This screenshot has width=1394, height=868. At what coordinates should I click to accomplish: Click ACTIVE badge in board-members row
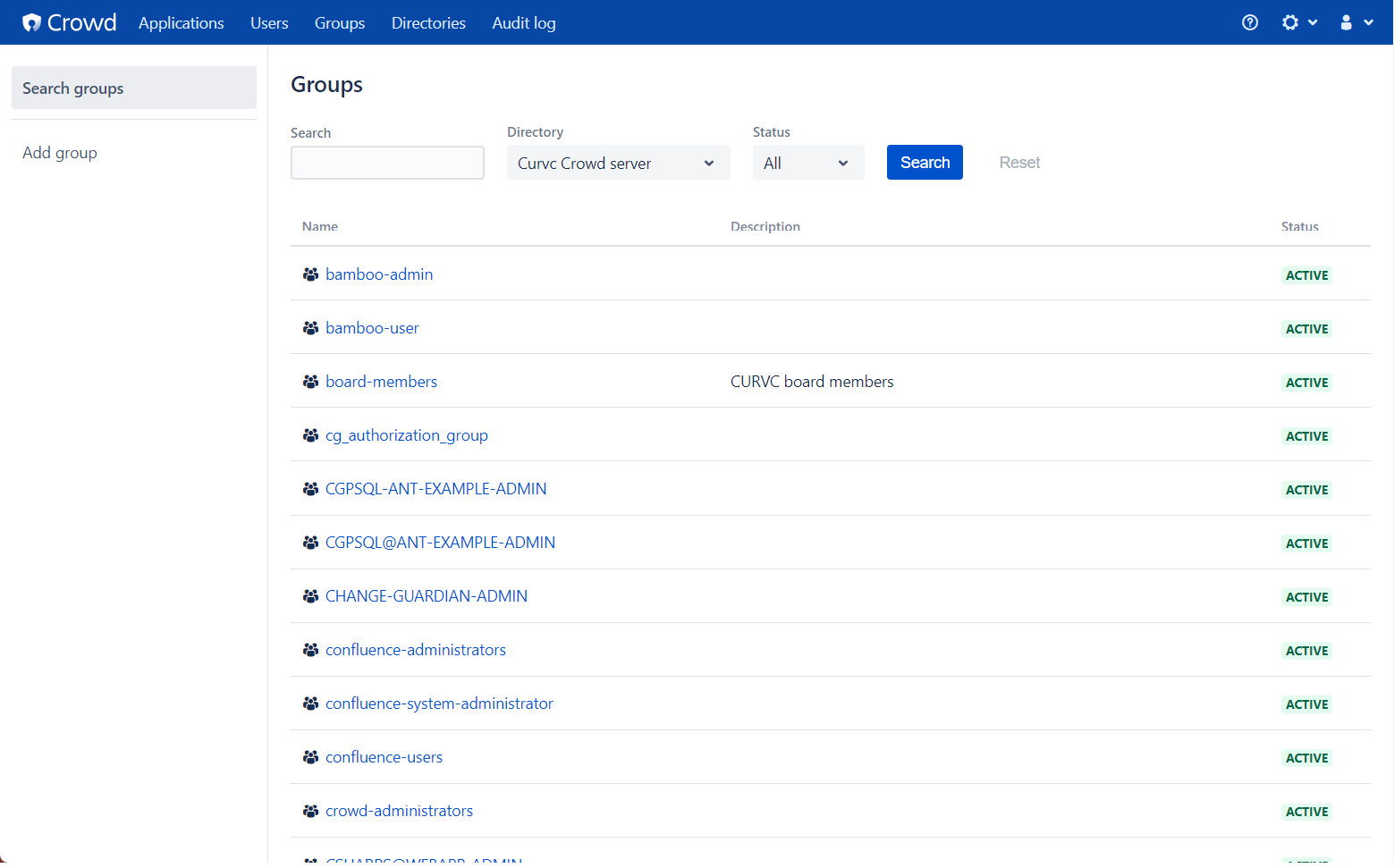click(x=1306, y=383)
